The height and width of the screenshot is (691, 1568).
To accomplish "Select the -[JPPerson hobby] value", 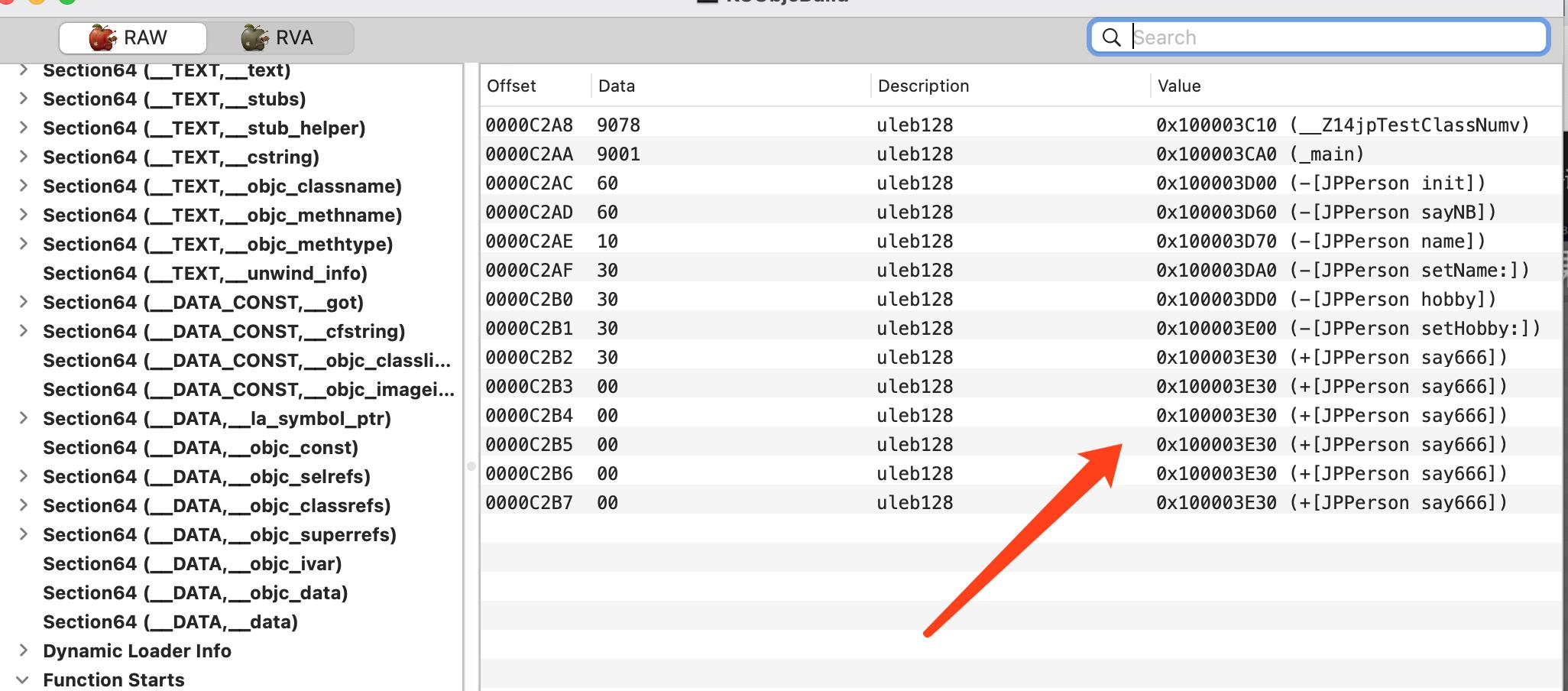I will (x=1326, y=299).
